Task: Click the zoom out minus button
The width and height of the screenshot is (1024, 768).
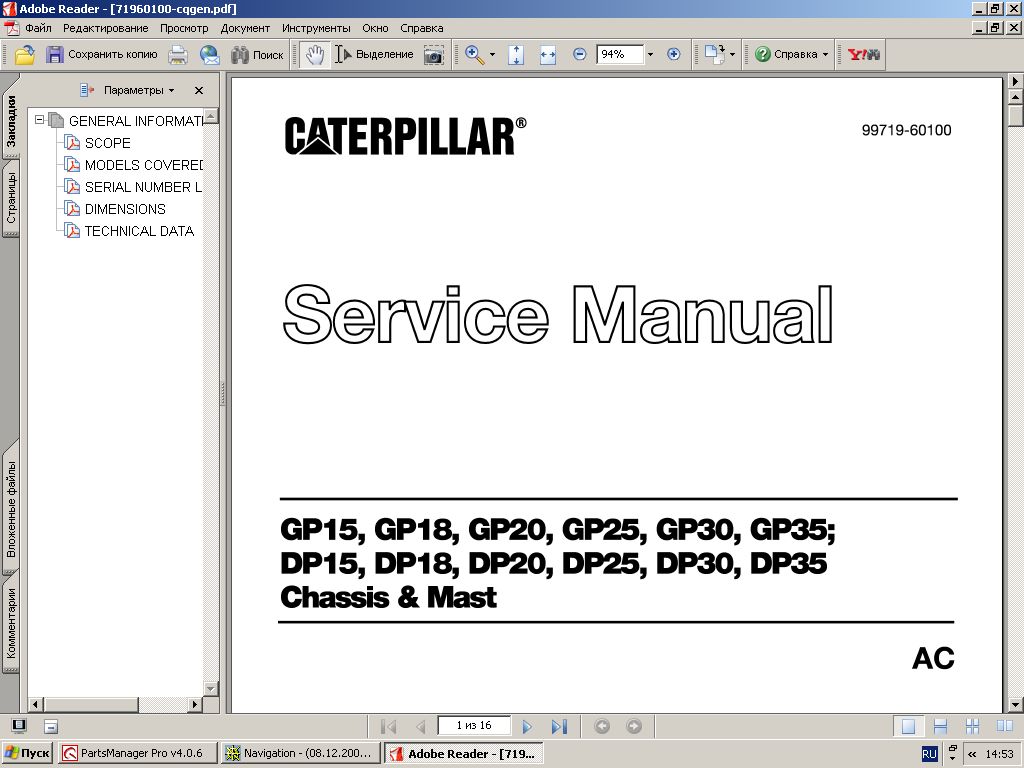Action: 580,55
